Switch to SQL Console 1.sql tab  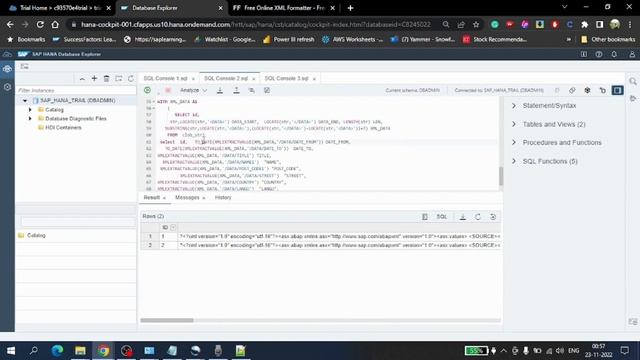coord(165,78)
